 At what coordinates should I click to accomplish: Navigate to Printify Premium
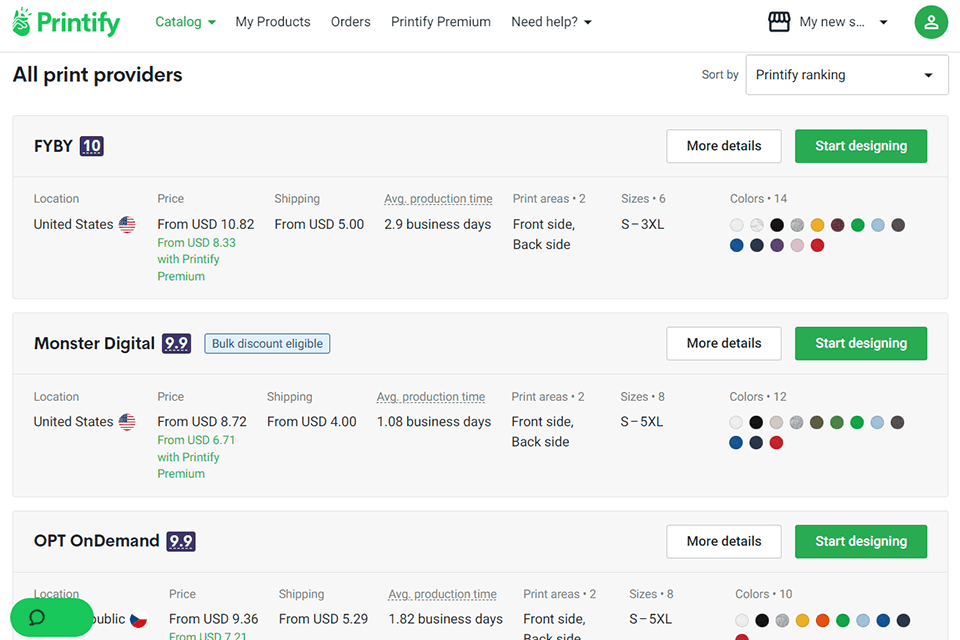441,22
